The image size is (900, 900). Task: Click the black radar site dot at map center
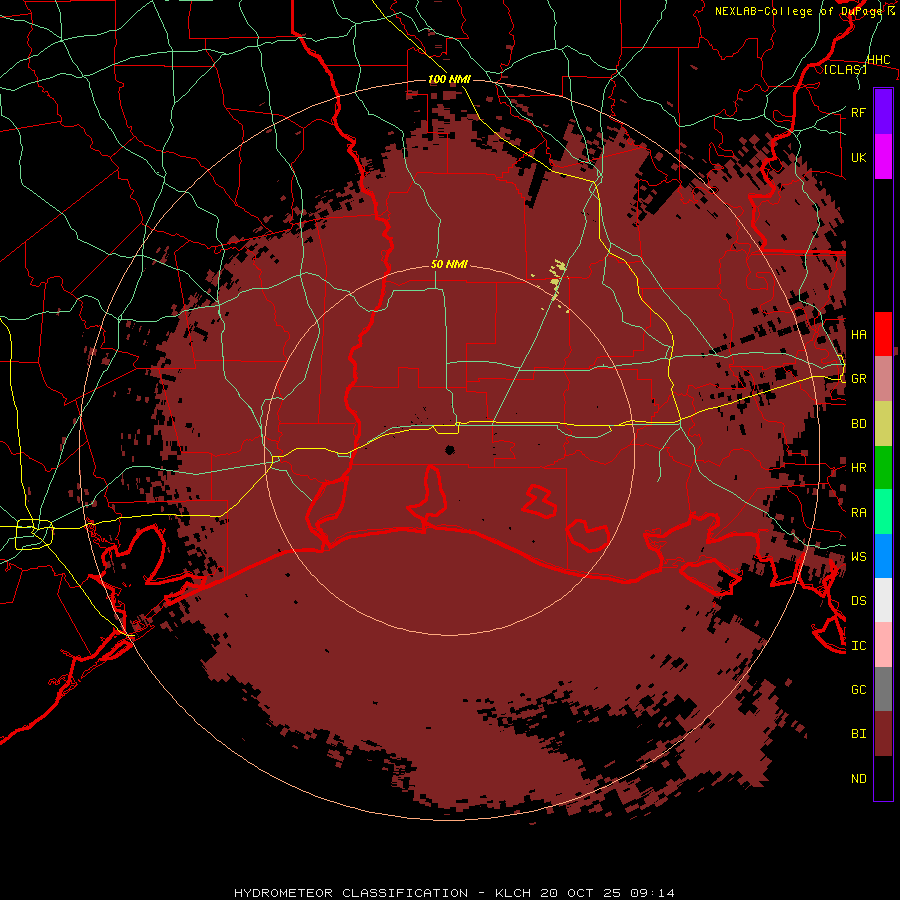(x=449, y=449)
